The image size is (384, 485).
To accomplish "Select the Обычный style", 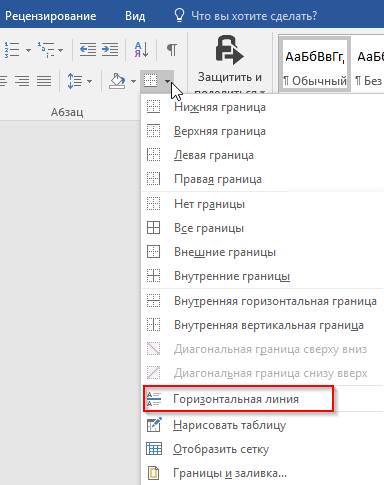I will click(315, 65).
